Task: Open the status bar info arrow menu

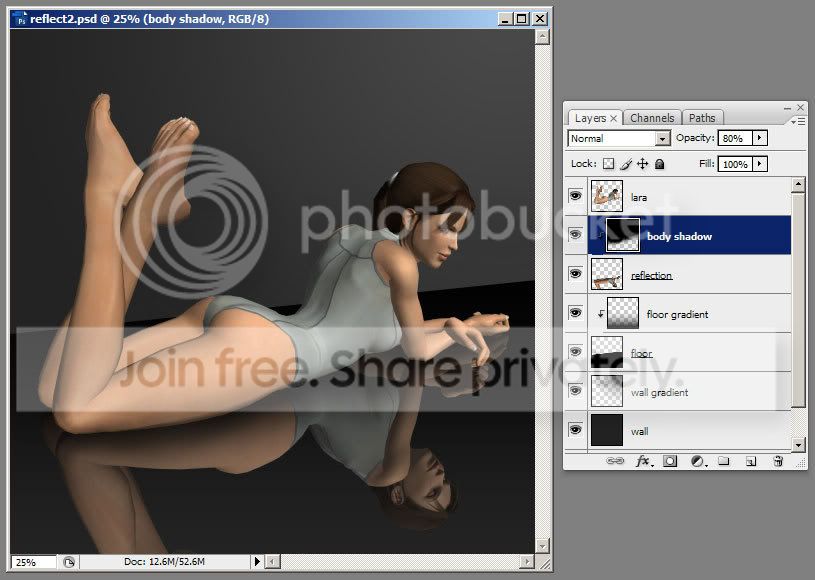Action: click(257, 562)
